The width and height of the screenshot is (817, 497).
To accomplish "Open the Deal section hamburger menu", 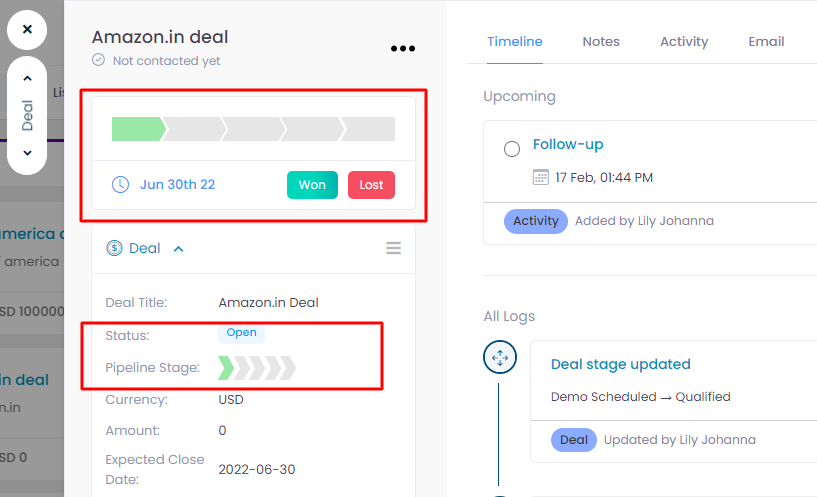I will [393, 248].
